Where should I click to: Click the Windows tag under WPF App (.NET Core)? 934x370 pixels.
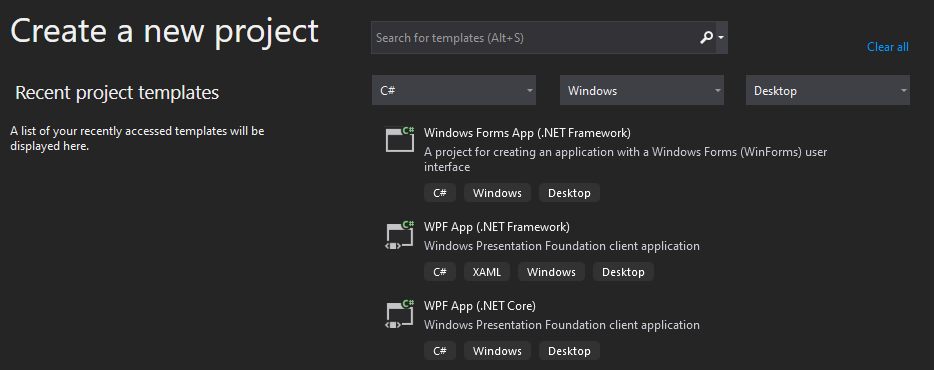(497, 351)
